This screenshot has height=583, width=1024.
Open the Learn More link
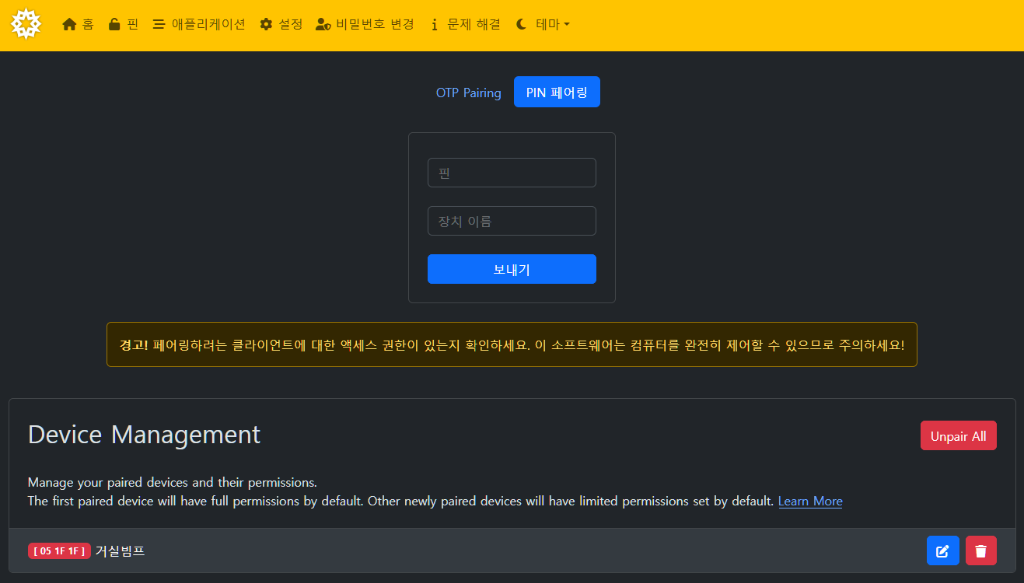[810, 501]
